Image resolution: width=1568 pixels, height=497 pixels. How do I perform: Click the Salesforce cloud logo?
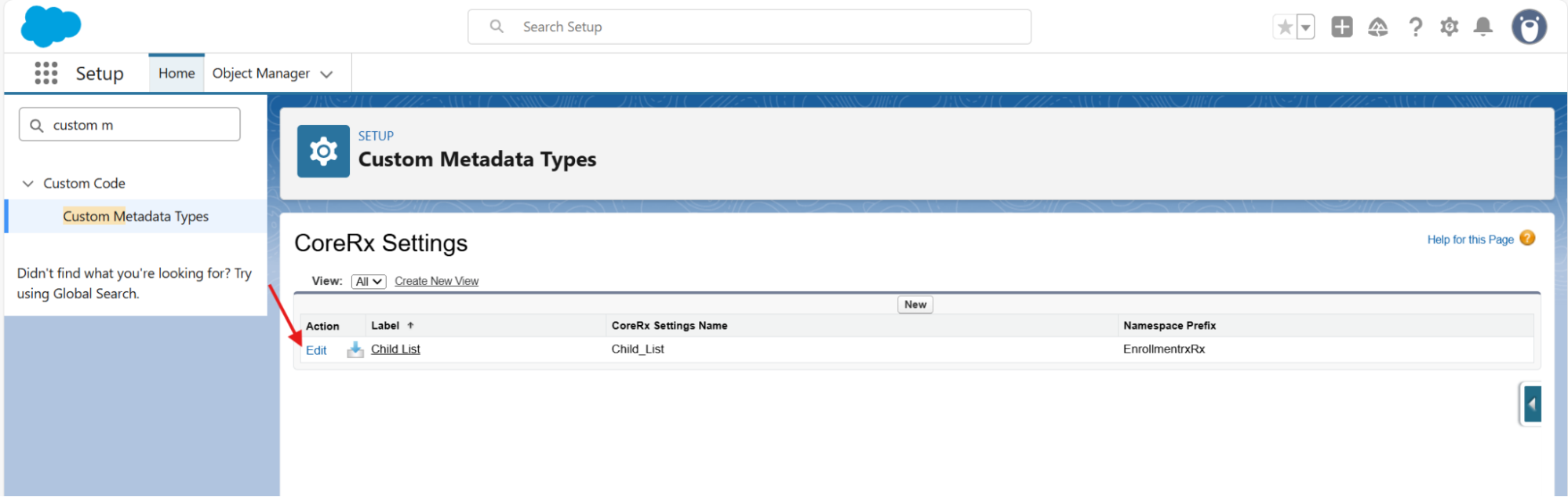pos(50,27)
